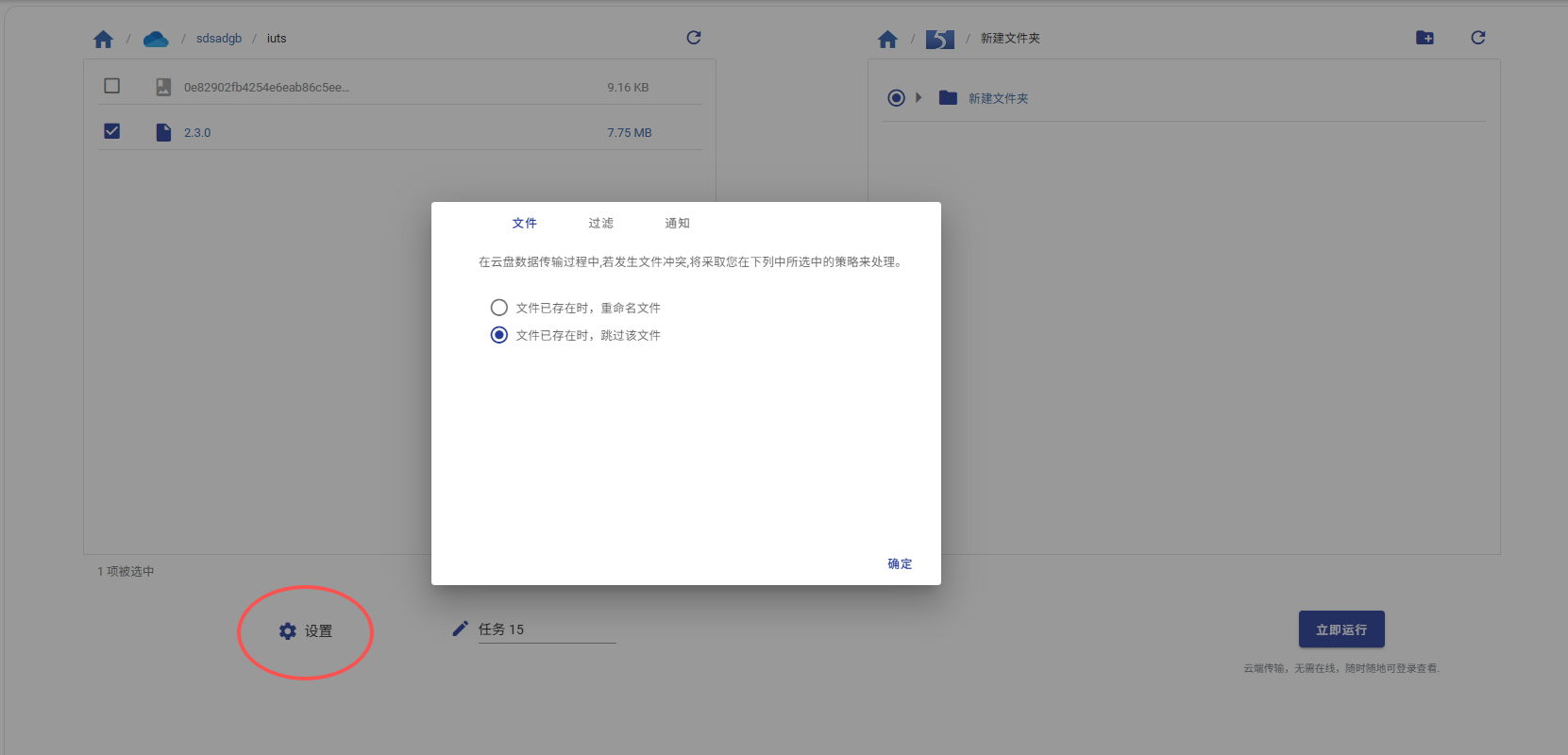Image resolution: width=1568 pixels, height=755 pixels.
Task: Click the 7.75 MB size value
Action: coord(630,133)
